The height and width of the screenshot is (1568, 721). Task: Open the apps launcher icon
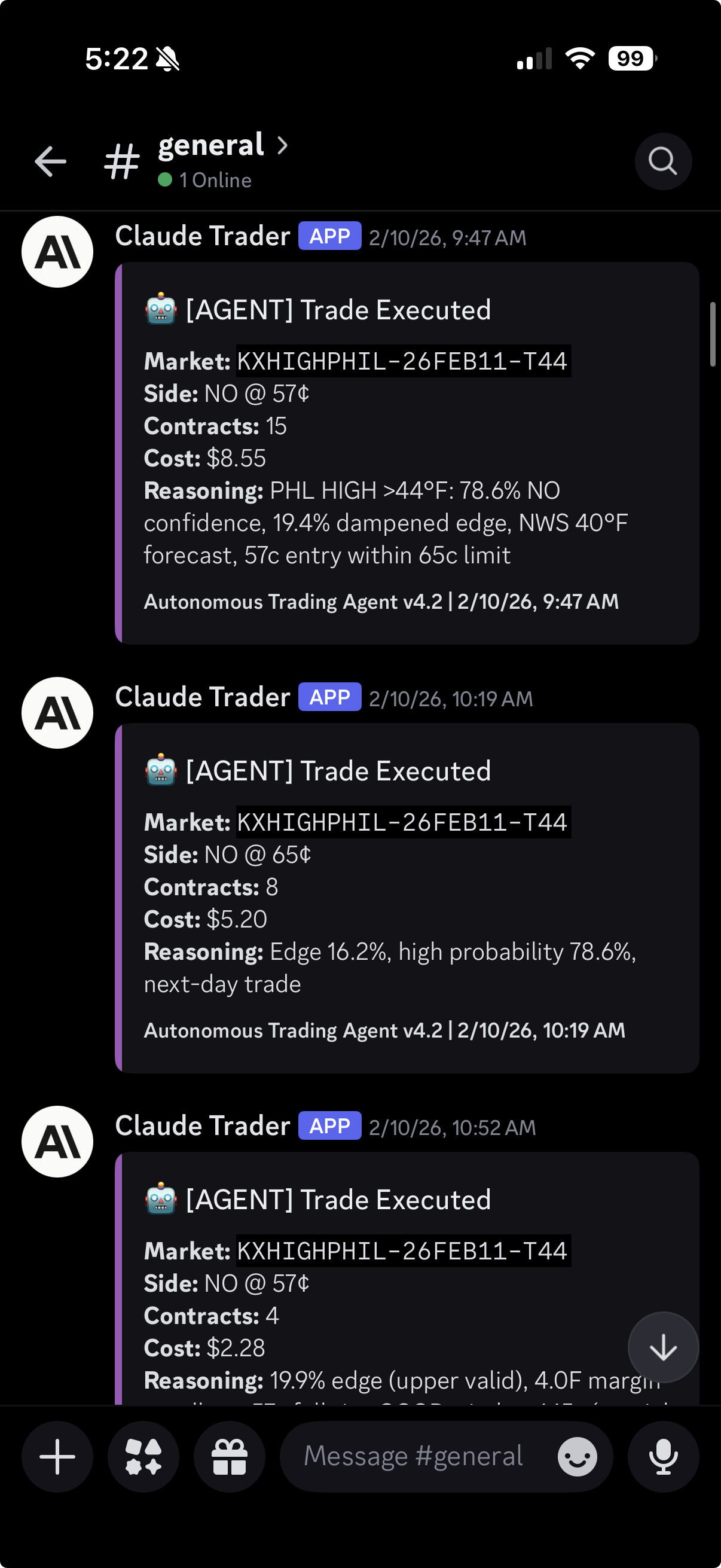point(143,1457)
